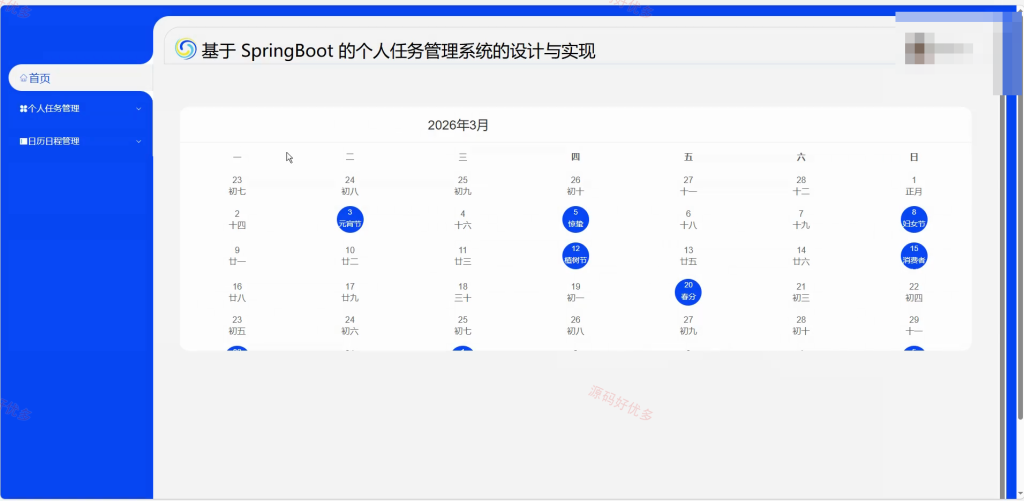Image resolution: width=1024 pixels, height=501 pixels.
Task: Expand the 日历日程管理 chevron arrow
Action: (x=138, y=141)
